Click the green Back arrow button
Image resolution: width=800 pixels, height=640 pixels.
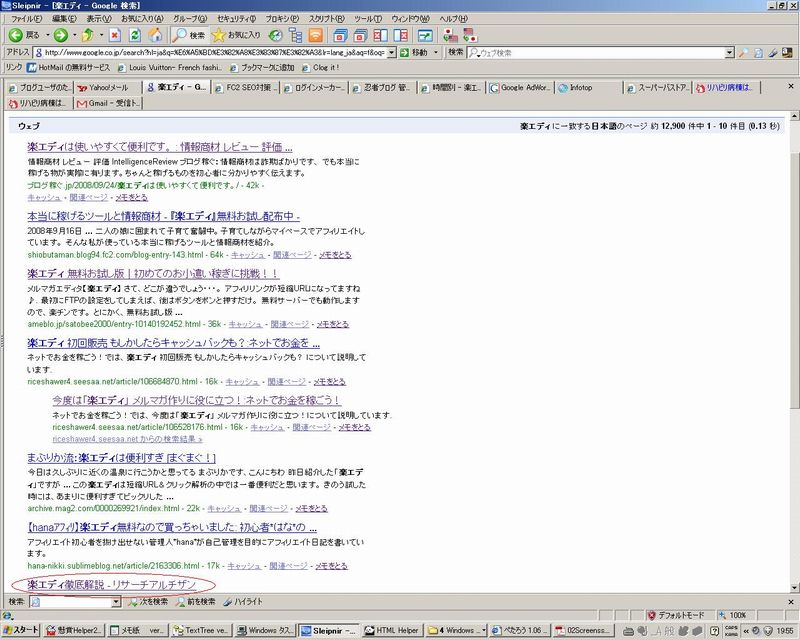tap(16, 35)
